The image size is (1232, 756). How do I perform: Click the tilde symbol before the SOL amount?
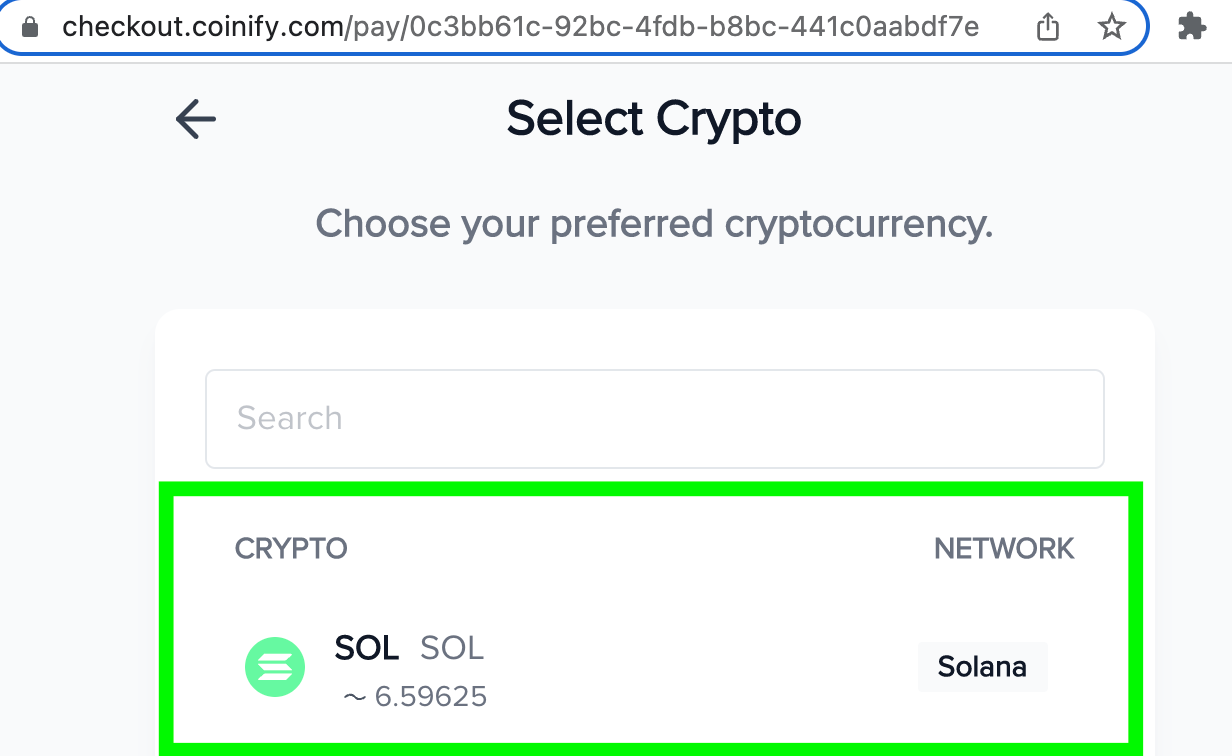pyautogui.click(x=354, y=697)
